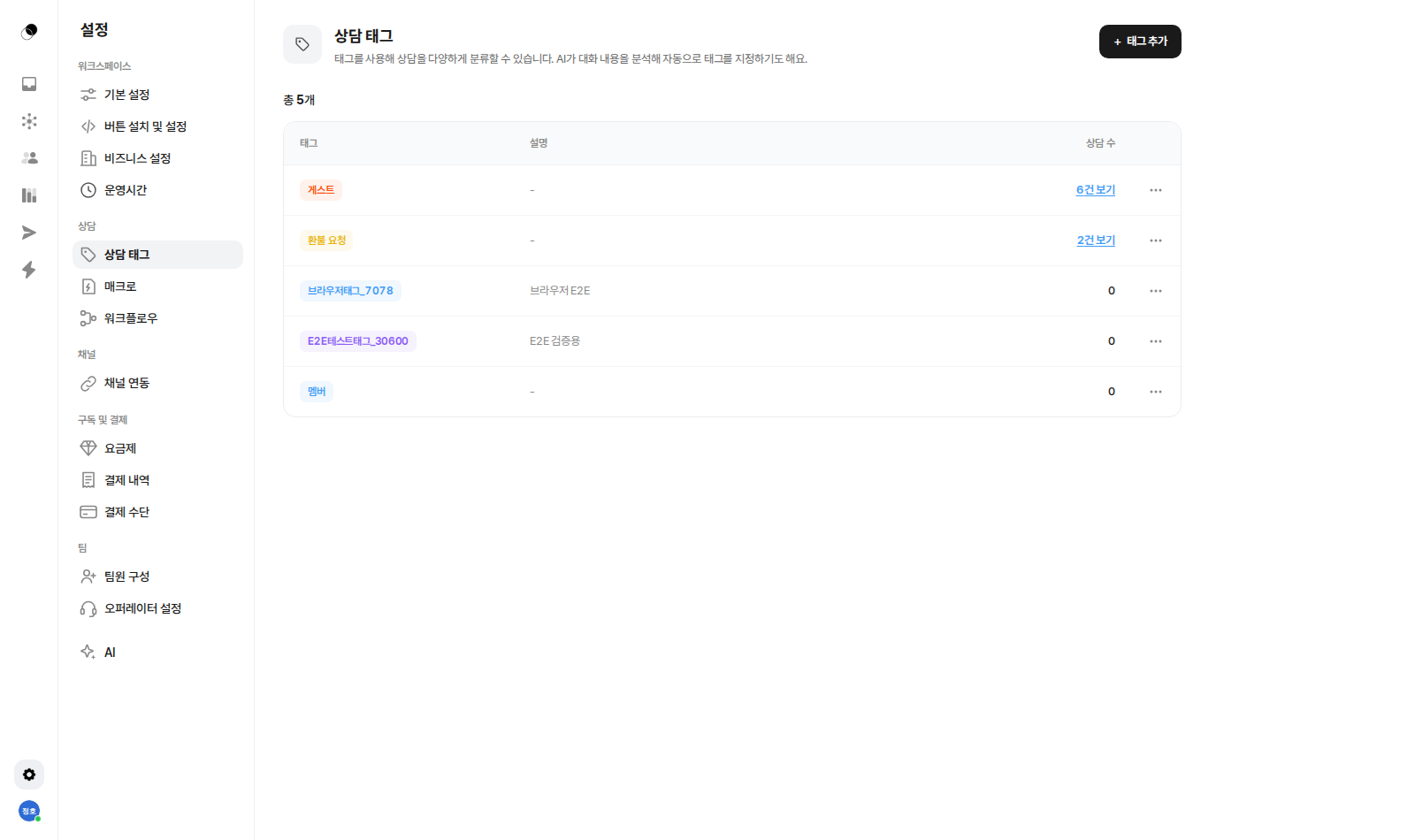Open 오퍼레이터 설정 page
The image size is (1415, 840).
(157, 608)
